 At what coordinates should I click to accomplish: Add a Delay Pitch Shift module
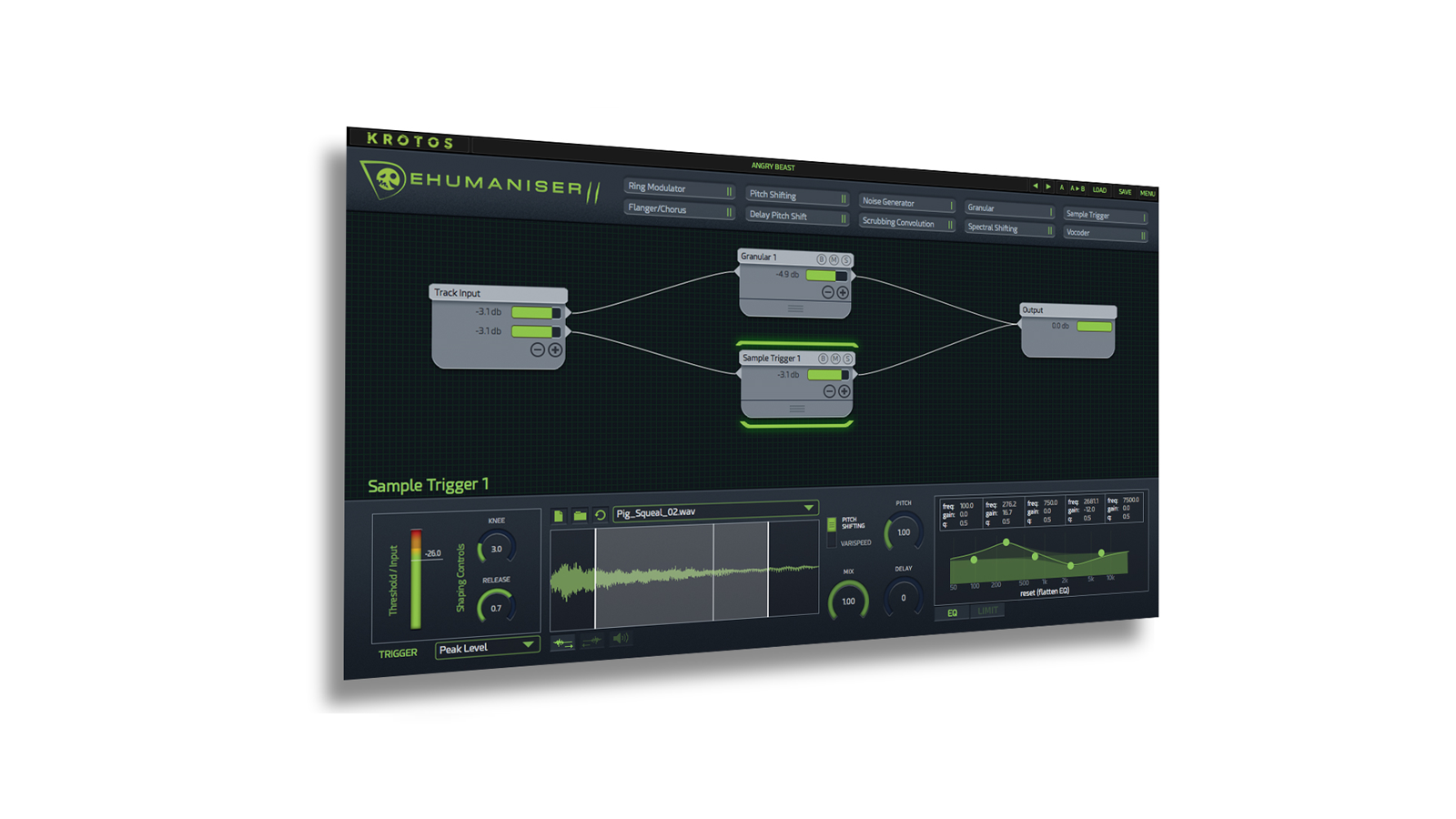point(798,217)
